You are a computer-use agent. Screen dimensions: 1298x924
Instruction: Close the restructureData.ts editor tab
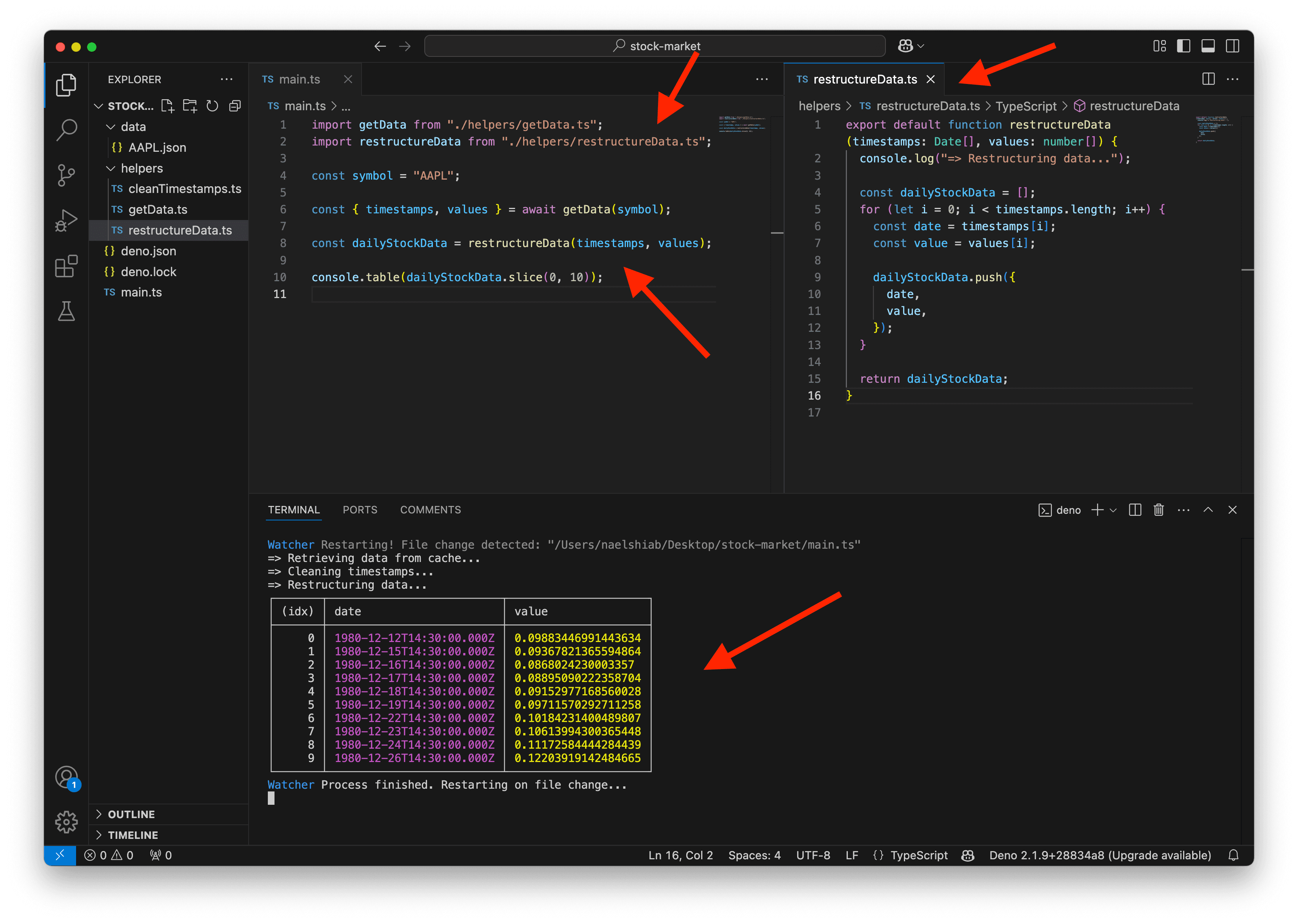point(931,79)
